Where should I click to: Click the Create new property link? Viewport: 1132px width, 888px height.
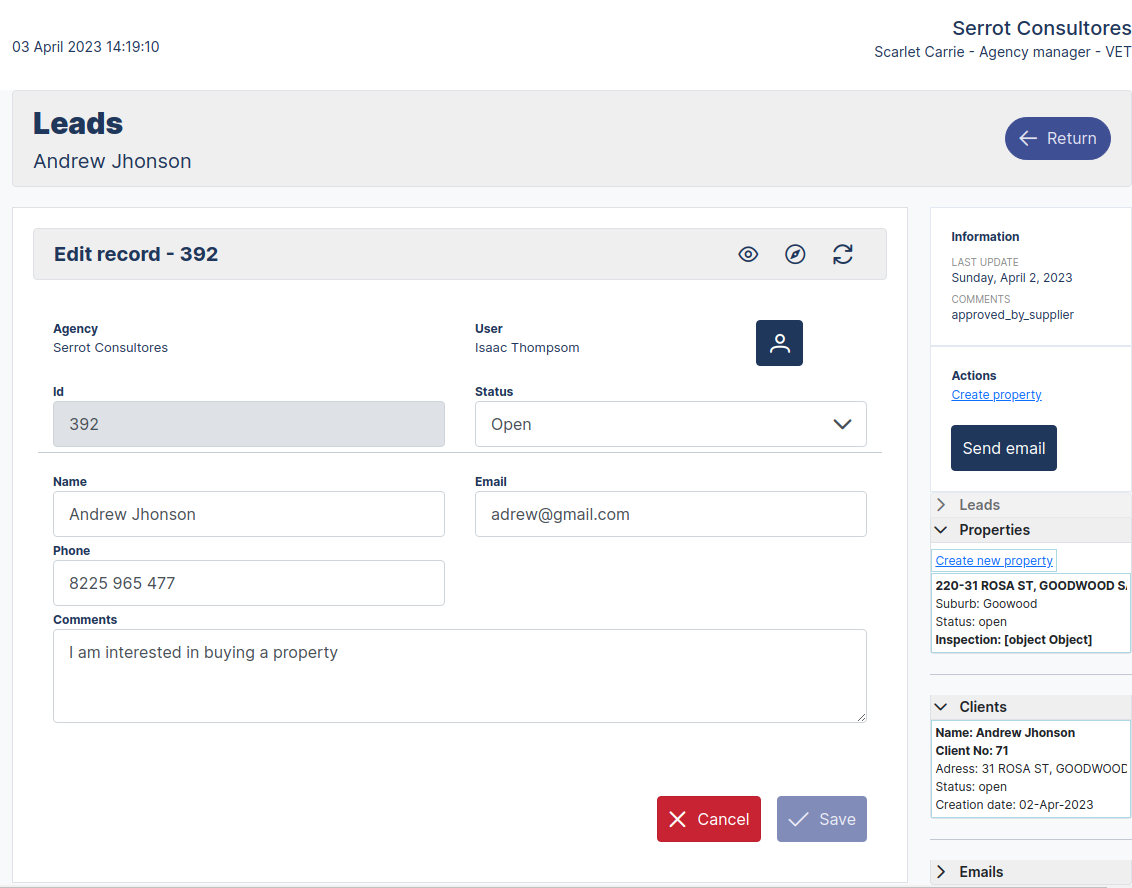click(994, 561)
